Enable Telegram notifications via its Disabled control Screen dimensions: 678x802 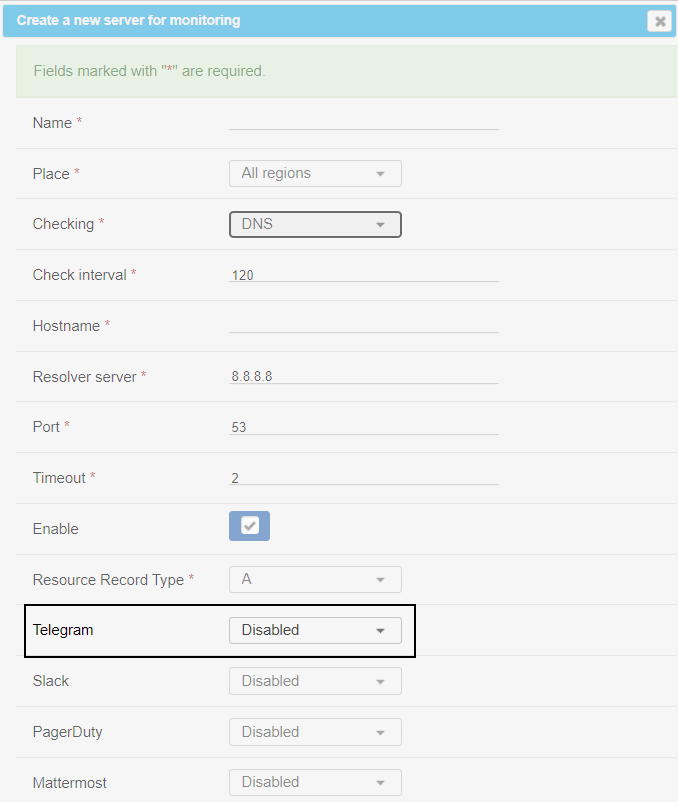click(315, 630)
